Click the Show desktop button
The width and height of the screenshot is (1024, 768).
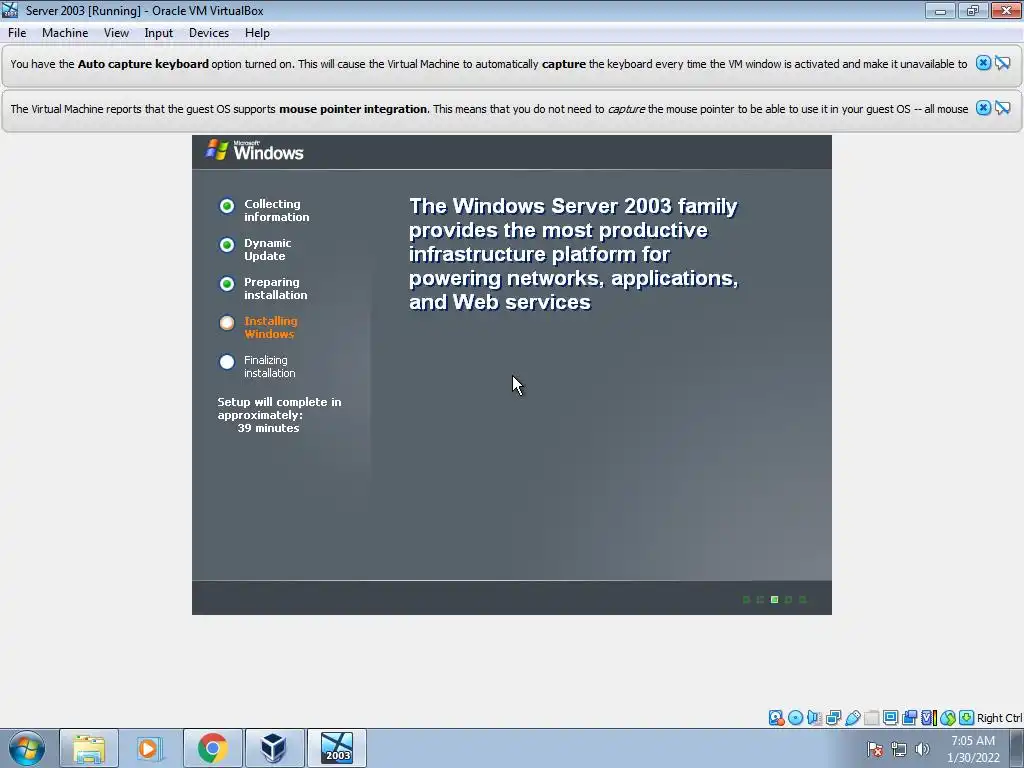coord(1017,748)
